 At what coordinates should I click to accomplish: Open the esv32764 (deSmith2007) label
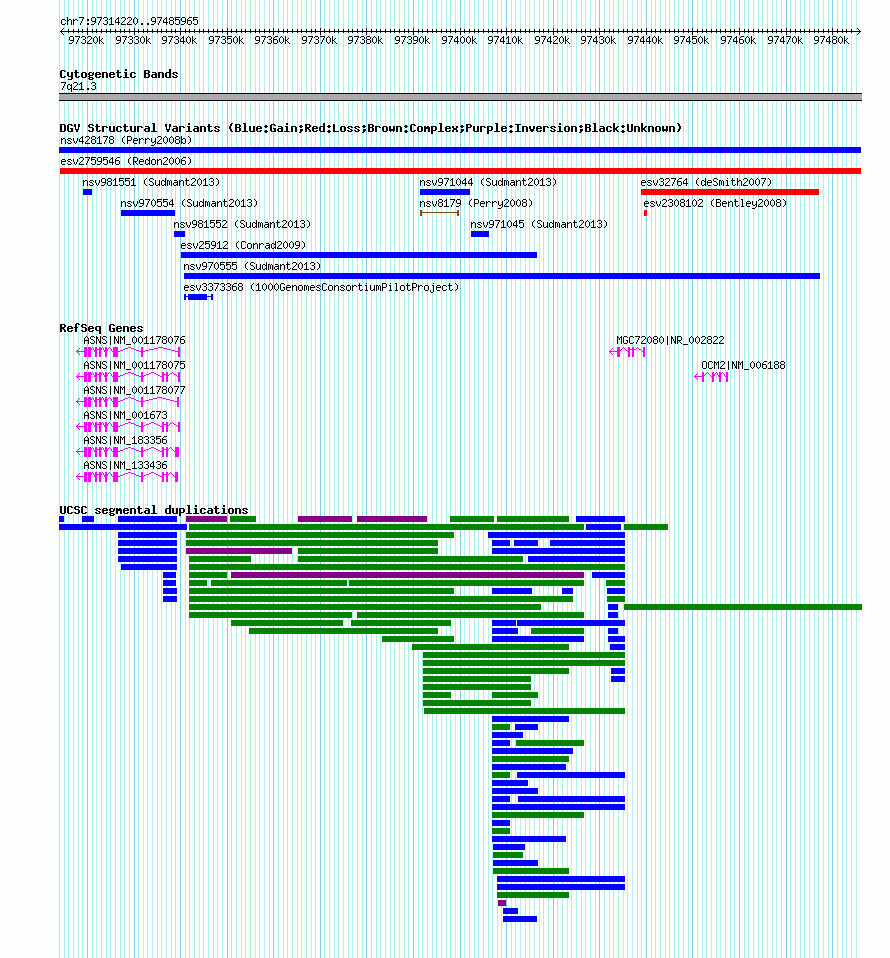click(706, 182)
